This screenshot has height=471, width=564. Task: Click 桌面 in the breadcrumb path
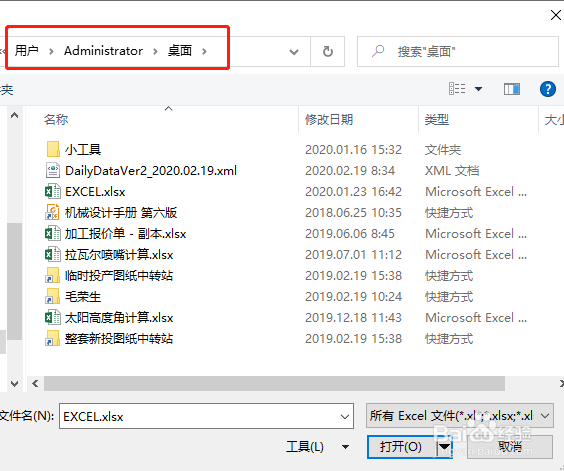(180, 51)
